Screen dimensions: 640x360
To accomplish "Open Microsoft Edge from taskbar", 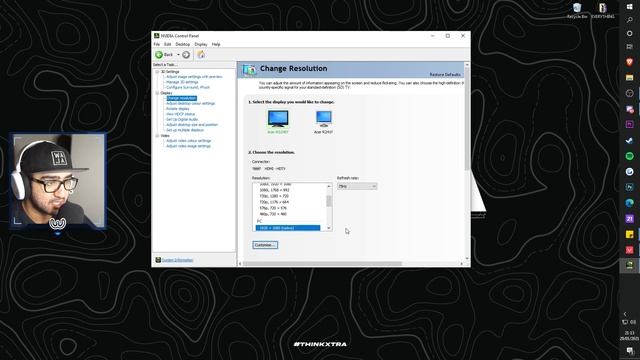I will (x=629, y=203).
